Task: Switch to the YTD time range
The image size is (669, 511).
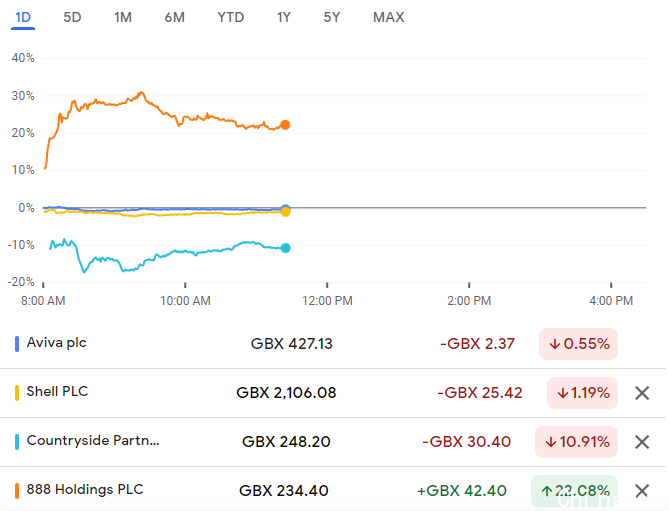Action: click(x=230, y=17)
